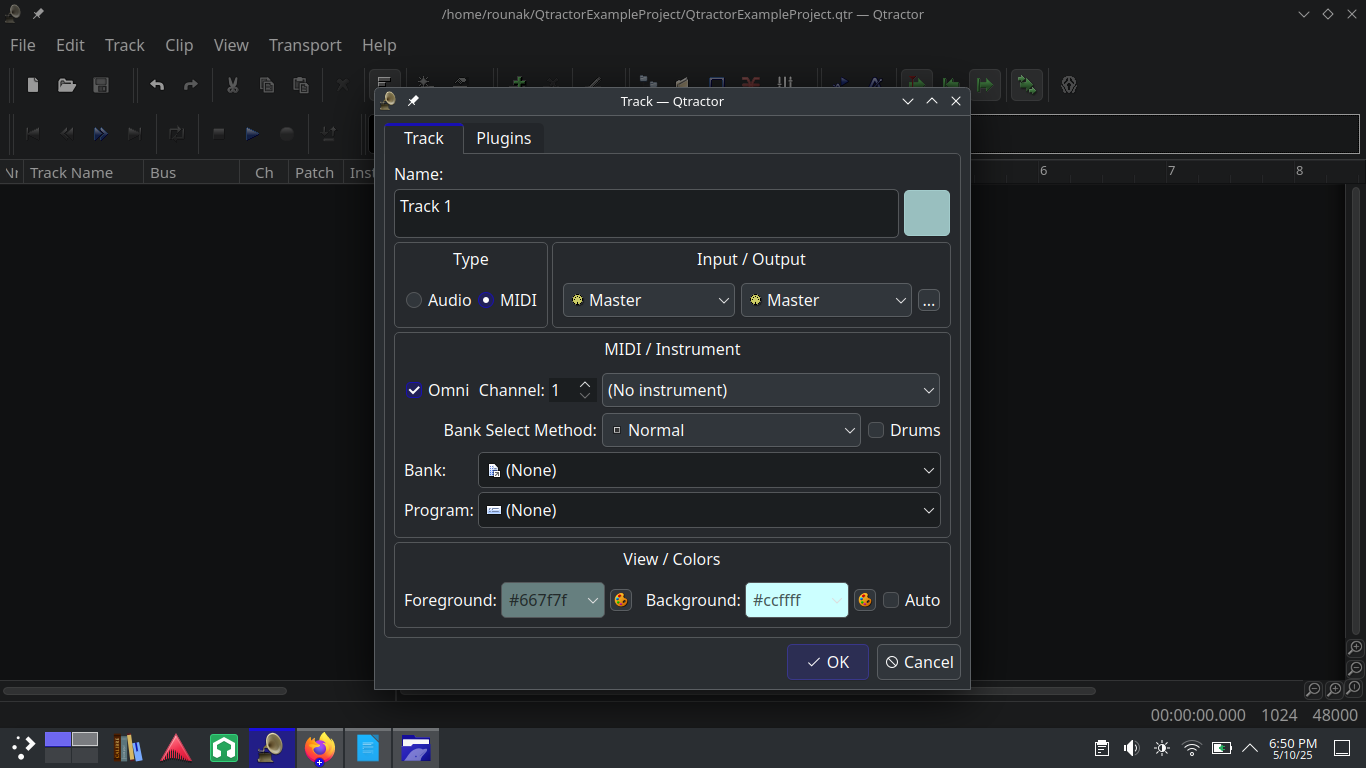The width and height of the screenshot is (1366, 768).
Task: Toggle the Loop transport button
Action: [x=176, y=133]
